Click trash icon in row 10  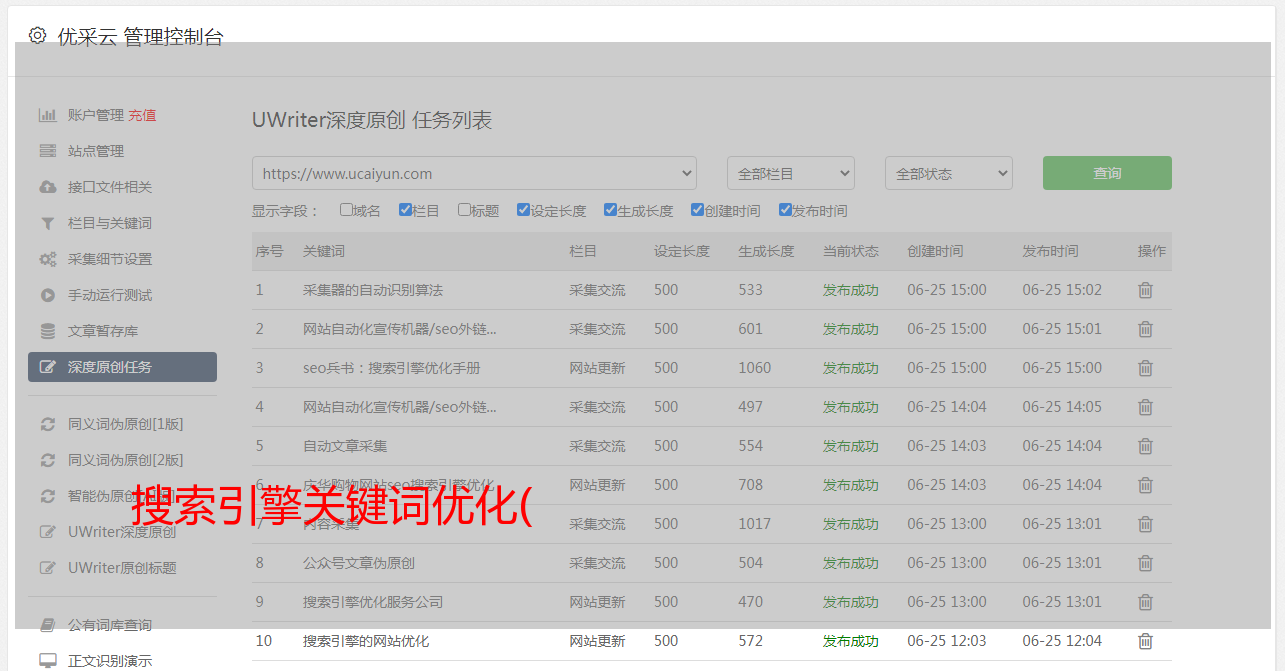(1145, 641)
